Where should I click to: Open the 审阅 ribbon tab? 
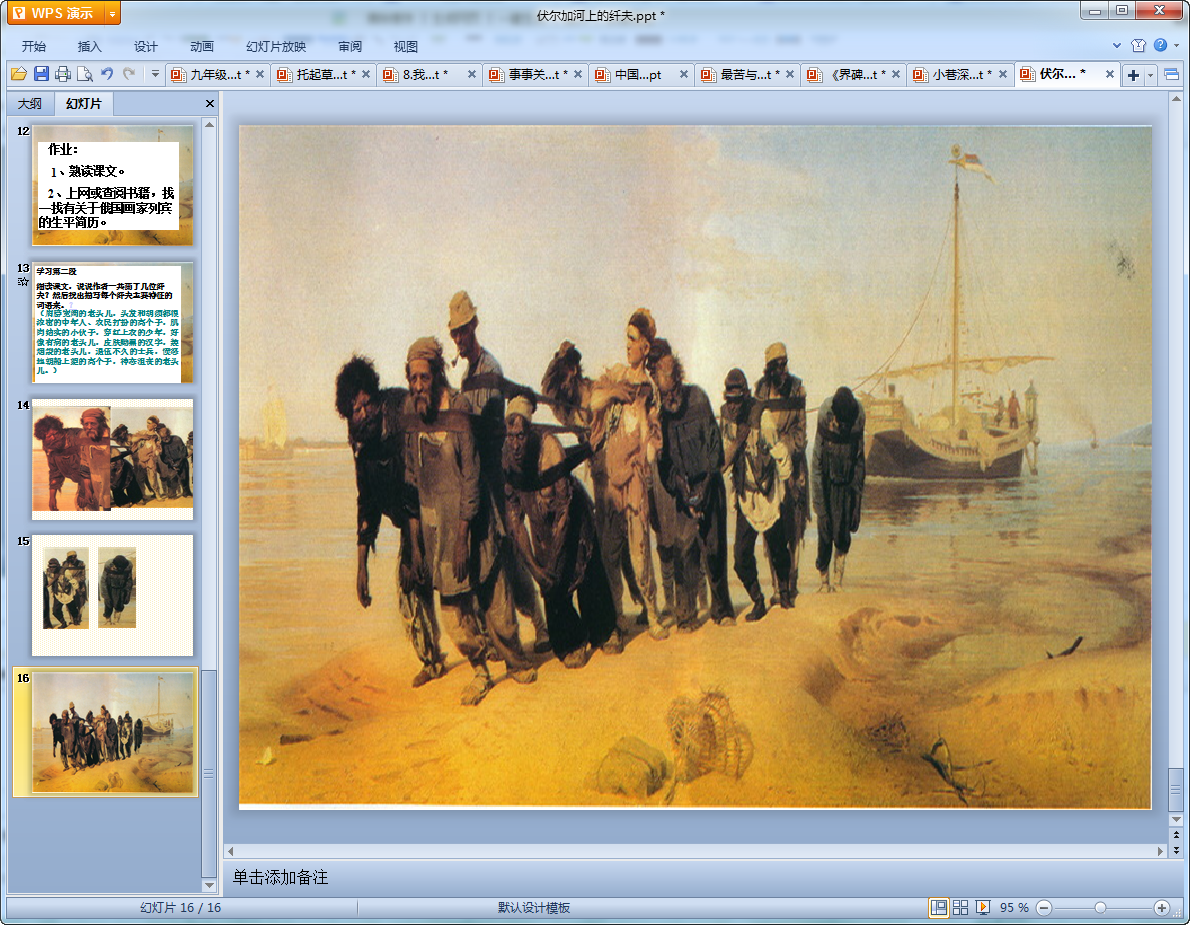[350, 46]
